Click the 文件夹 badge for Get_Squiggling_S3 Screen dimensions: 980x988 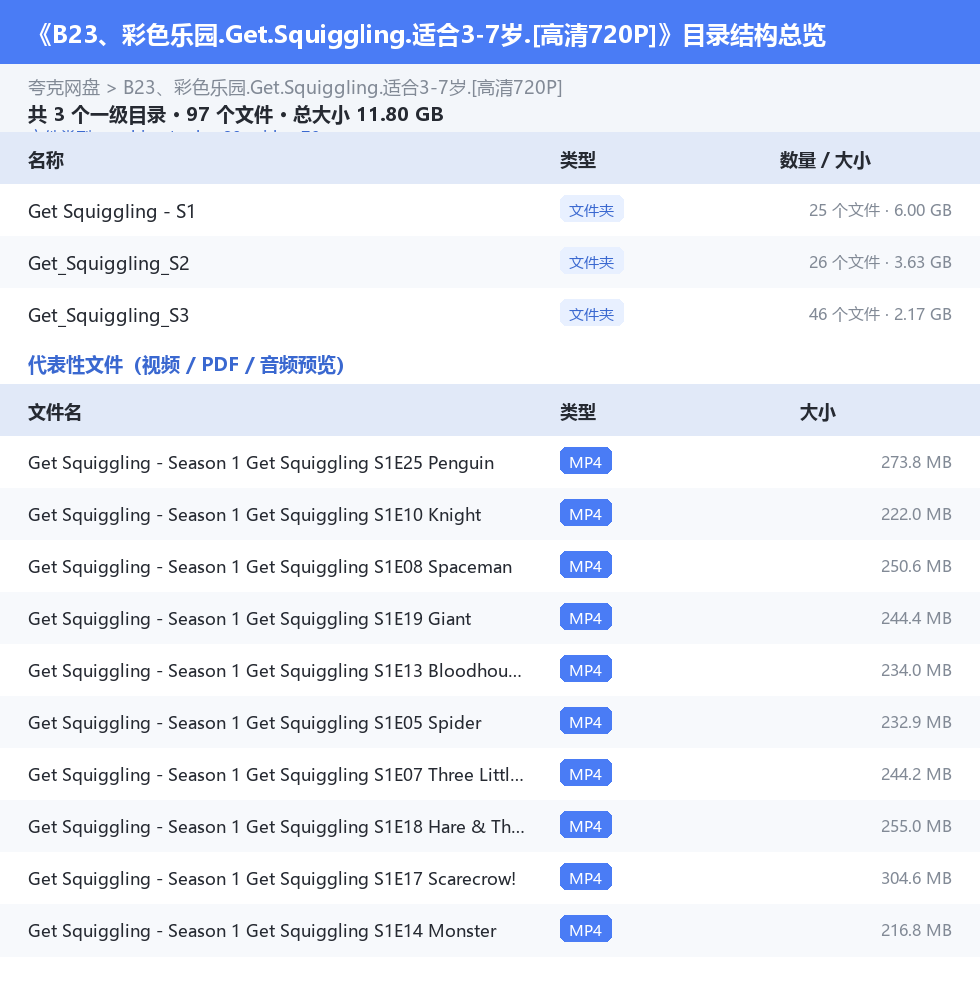(x=591, y=314)
